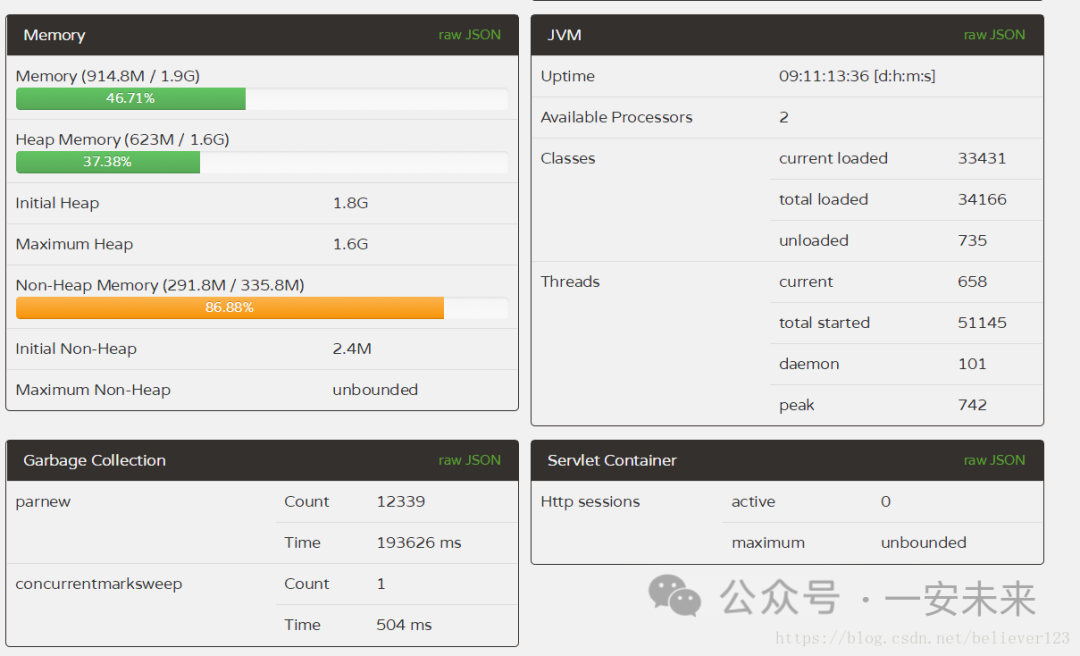Select active sessions value 0
Screen dimensions: 1080x656
(x=886, y=502)
